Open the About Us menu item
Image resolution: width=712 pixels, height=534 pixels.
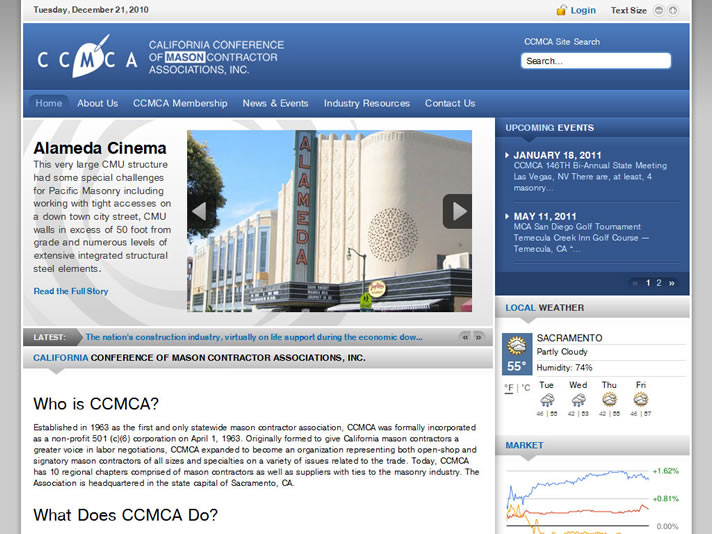click(97, 103)
